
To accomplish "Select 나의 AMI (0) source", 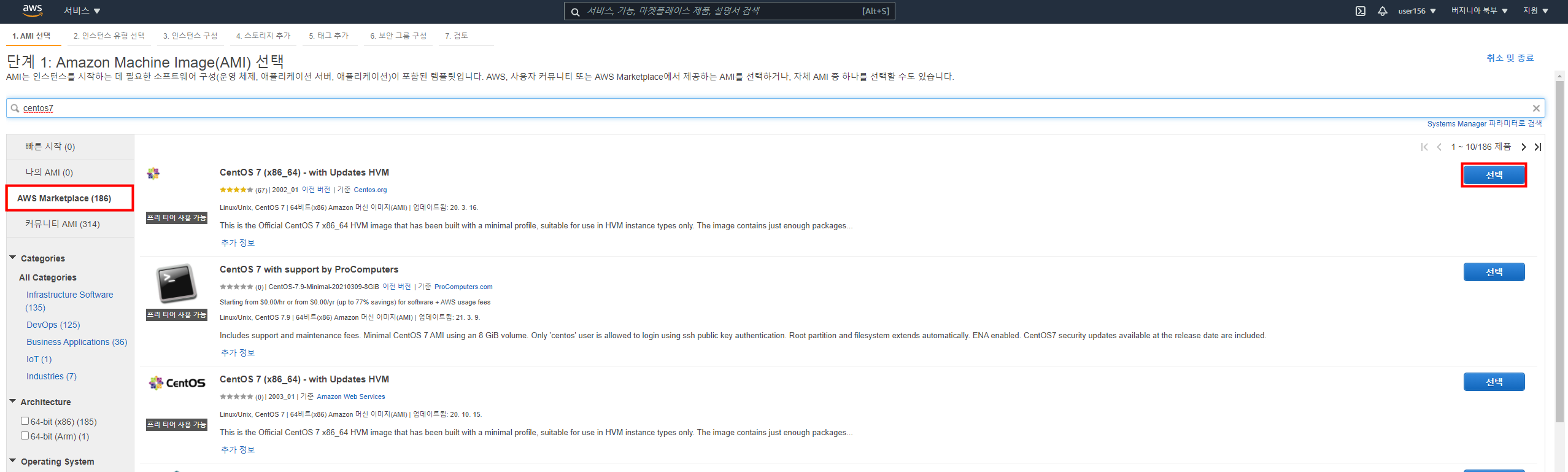I will point(70,172).
